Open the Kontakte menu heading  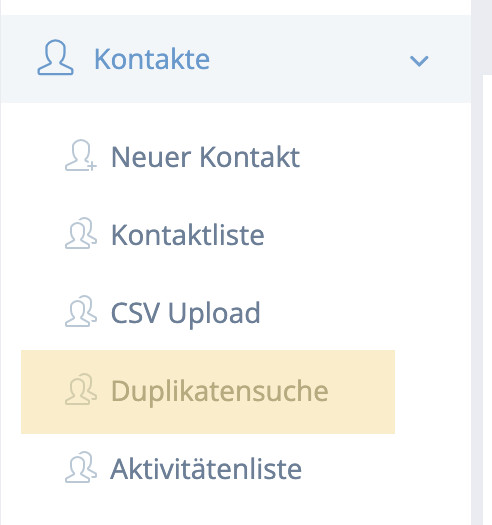click(152, 59)
